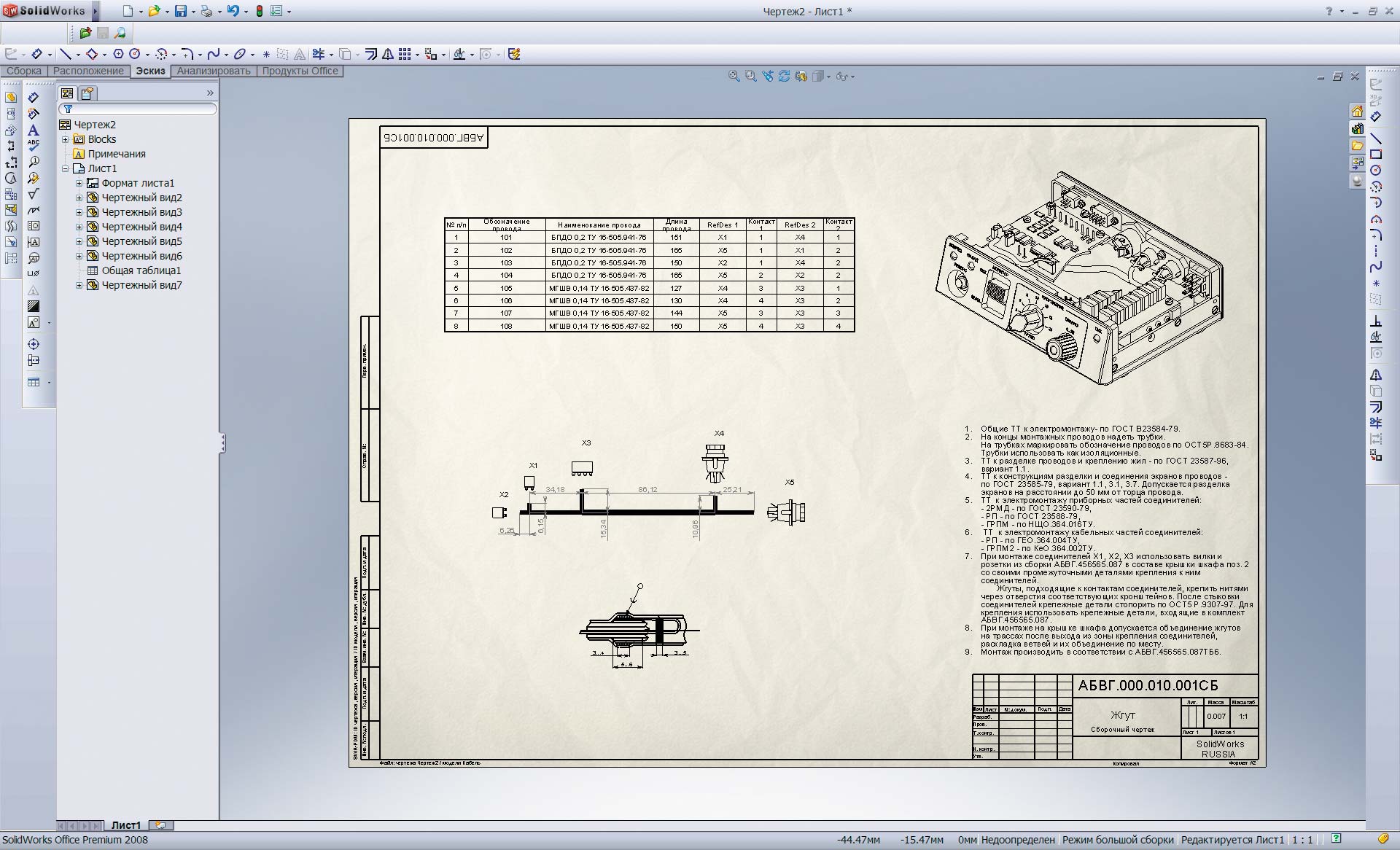Select the Sketch Fillet tool in top toolbar
This screenshot has height=850, width=1400.
(187, 54)
